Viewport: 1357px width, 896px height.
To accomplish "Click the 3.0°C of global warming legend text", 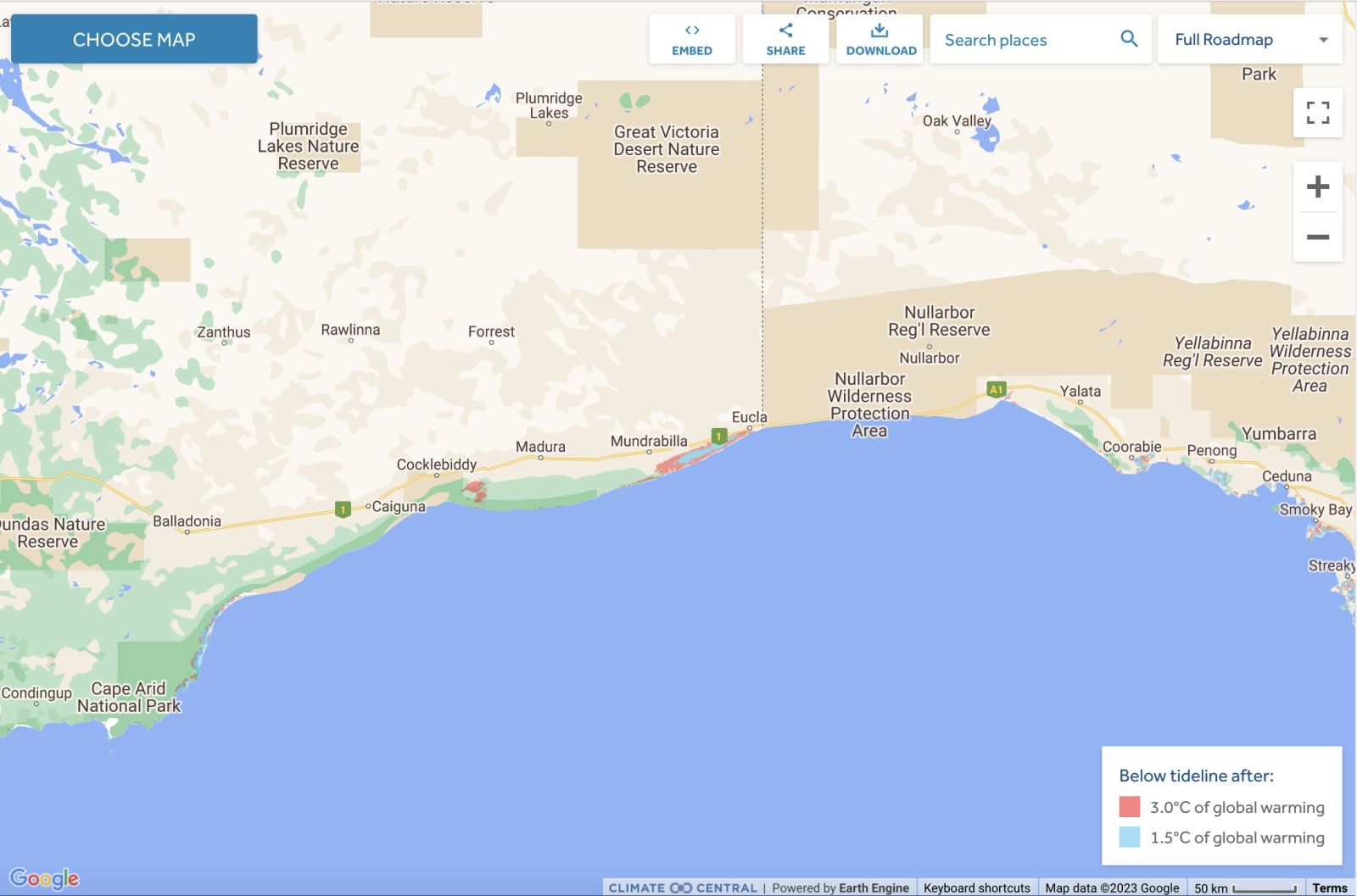I will tap(1237, 807).
